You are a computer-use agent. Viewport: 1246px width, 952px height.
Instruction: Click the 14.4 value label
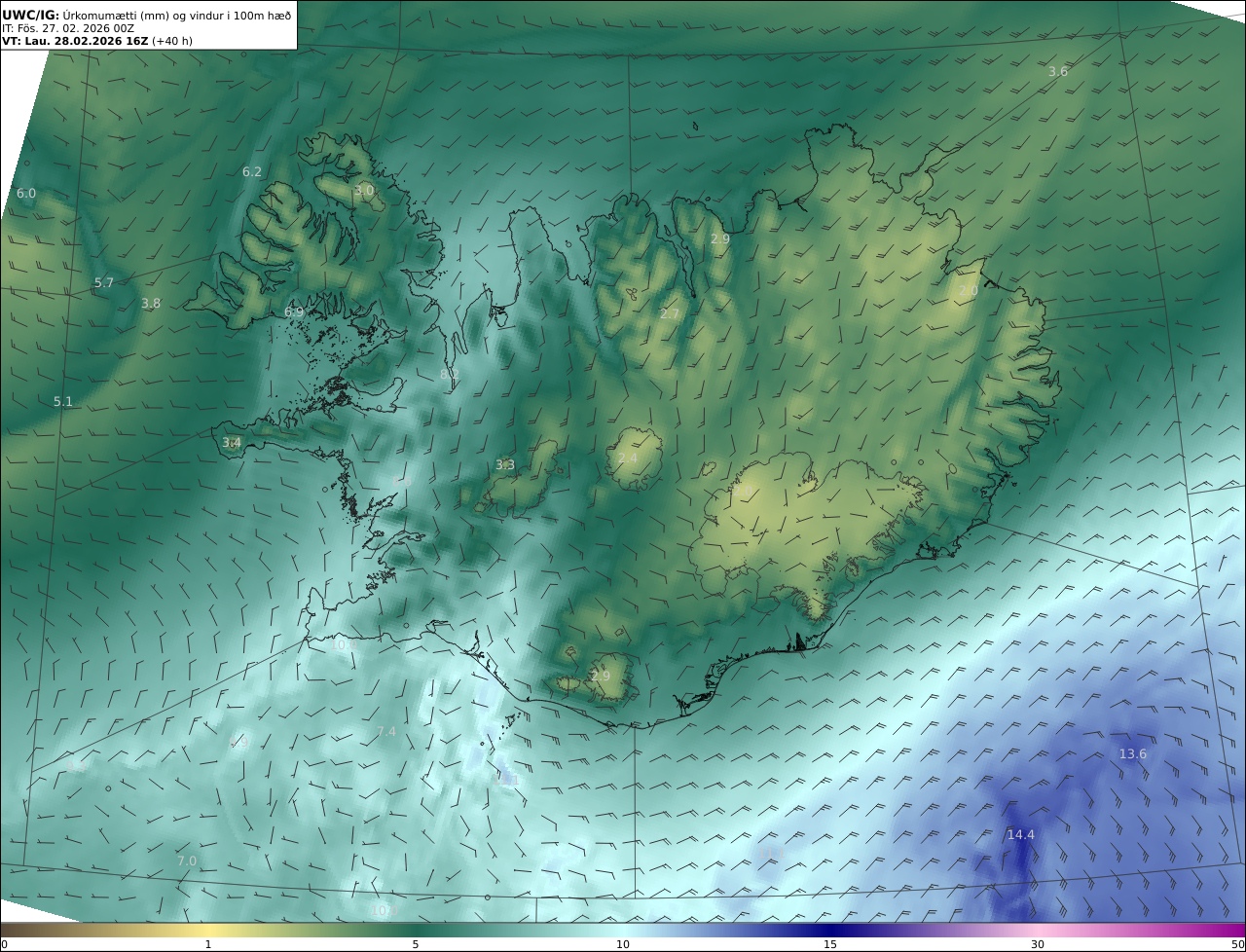pos(1021,835)
